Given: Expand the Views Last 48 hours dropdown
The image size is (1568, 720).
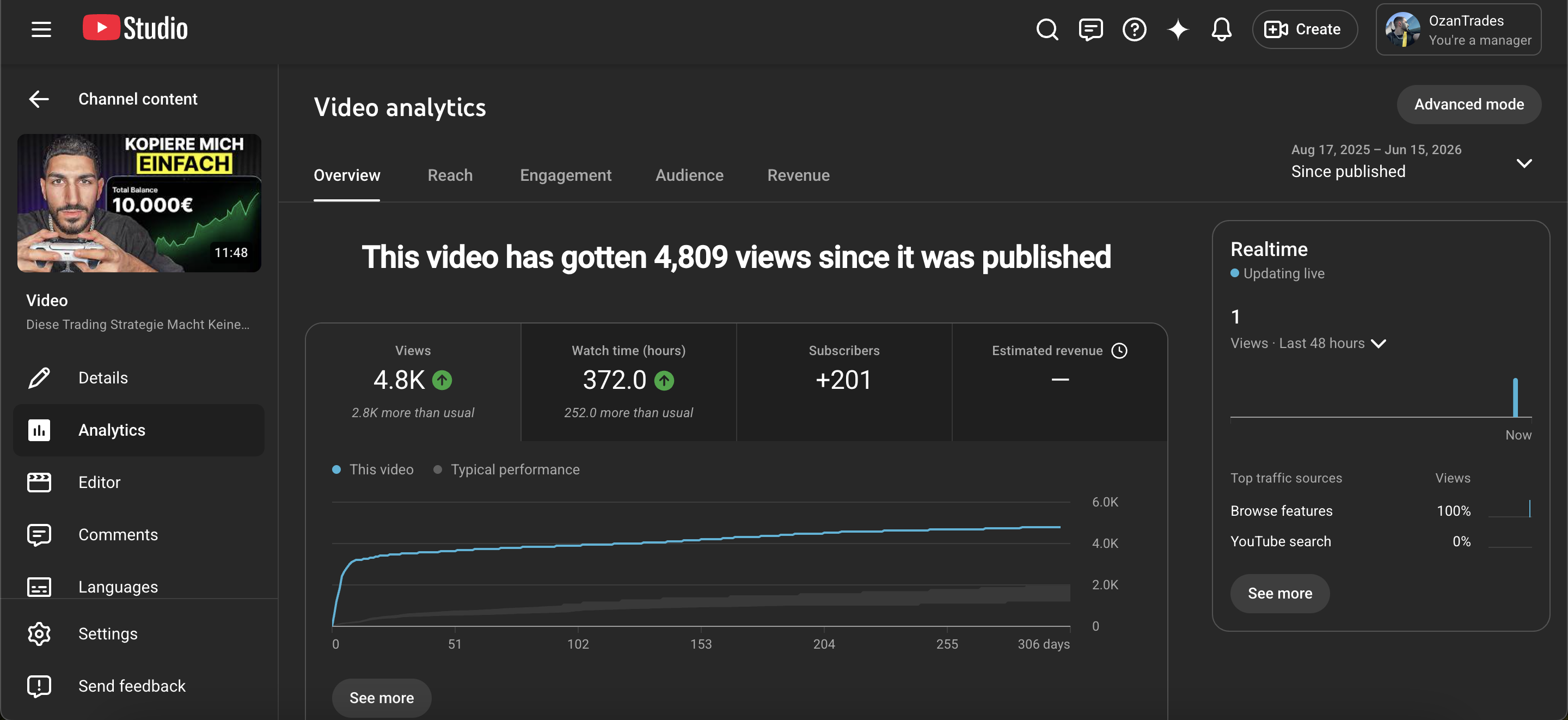Looking at the screenshot, I should pos(1308,343).
